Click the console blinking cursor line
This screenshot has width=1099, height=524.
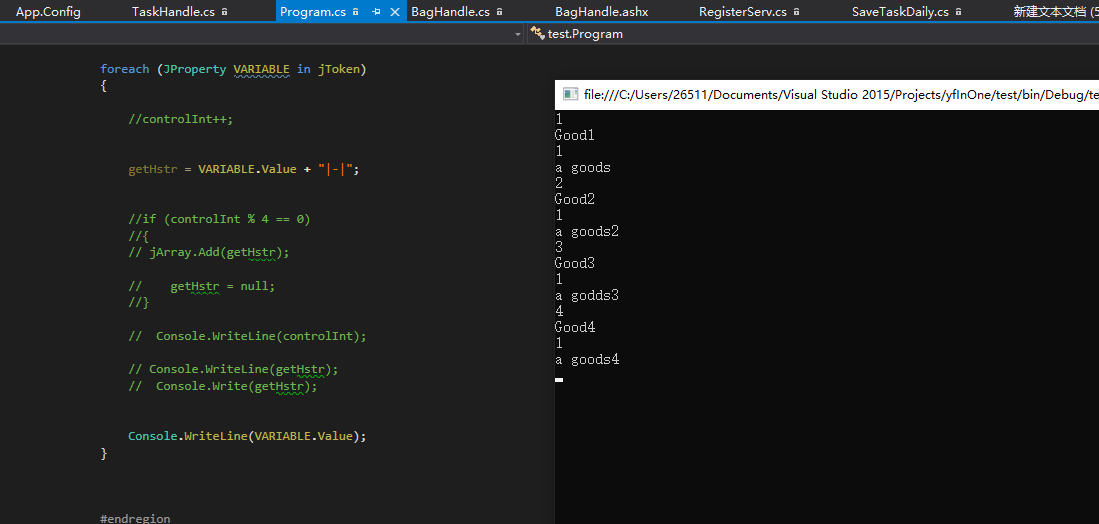559,379
